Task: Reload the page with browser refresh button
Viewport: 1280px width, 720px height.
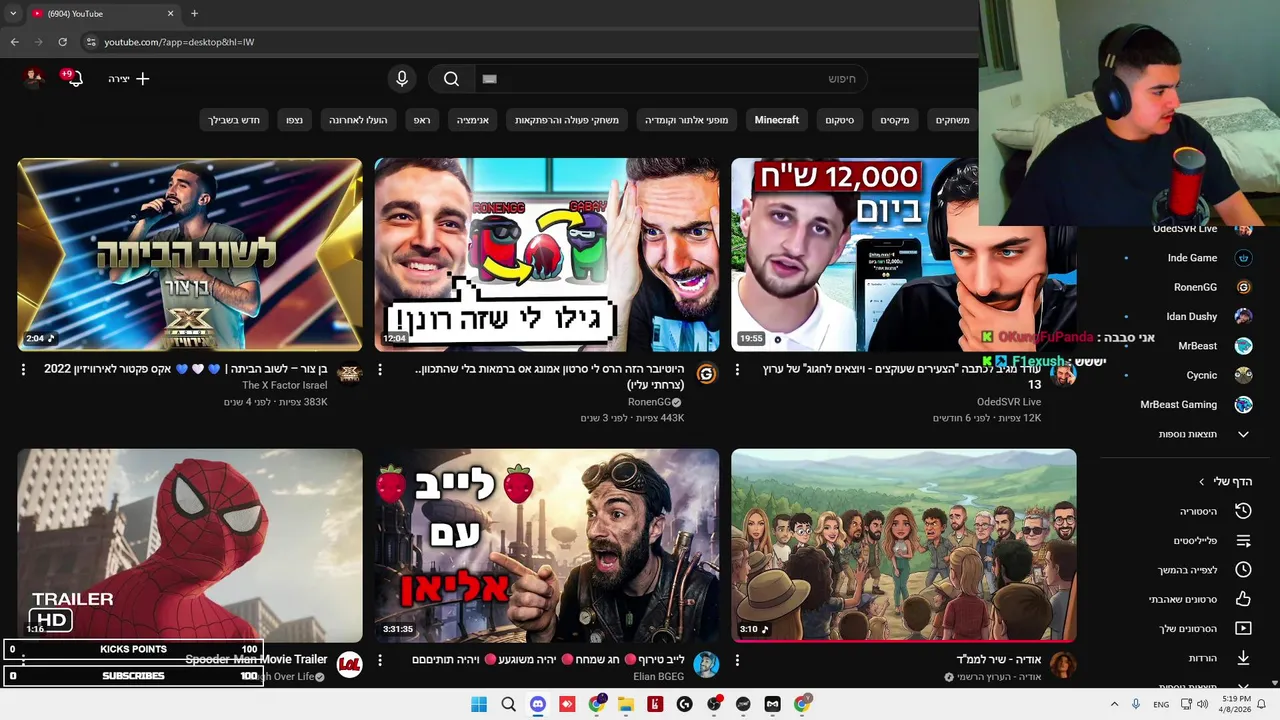Action: pos(62,42)
